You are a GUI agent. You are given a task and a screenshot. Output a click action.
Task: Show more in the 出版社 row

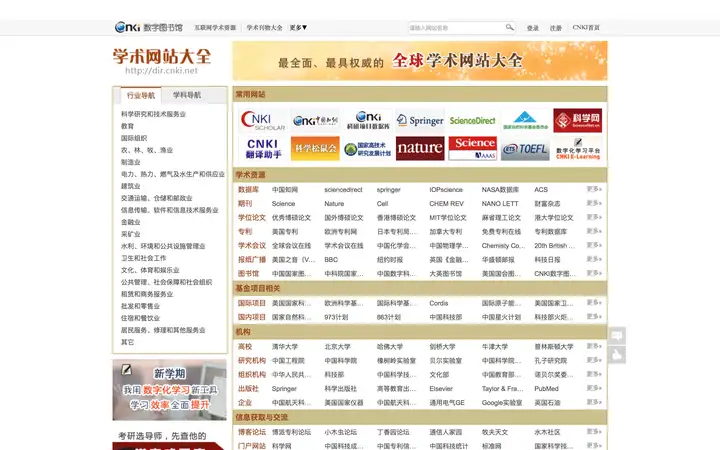(x=594, y=388)
